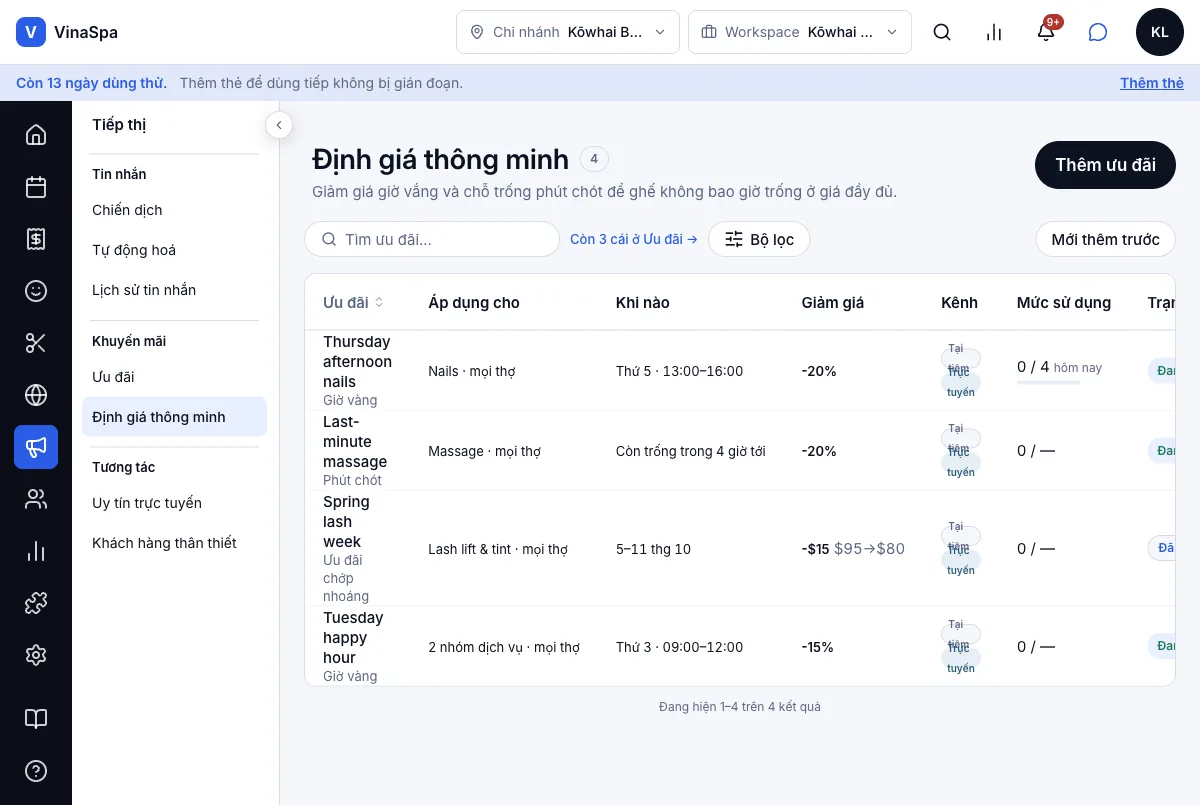The height and width of the screenshot is (805, 1200).
Task: Click the Tìm ưu đãi search field
Action: 432,239
